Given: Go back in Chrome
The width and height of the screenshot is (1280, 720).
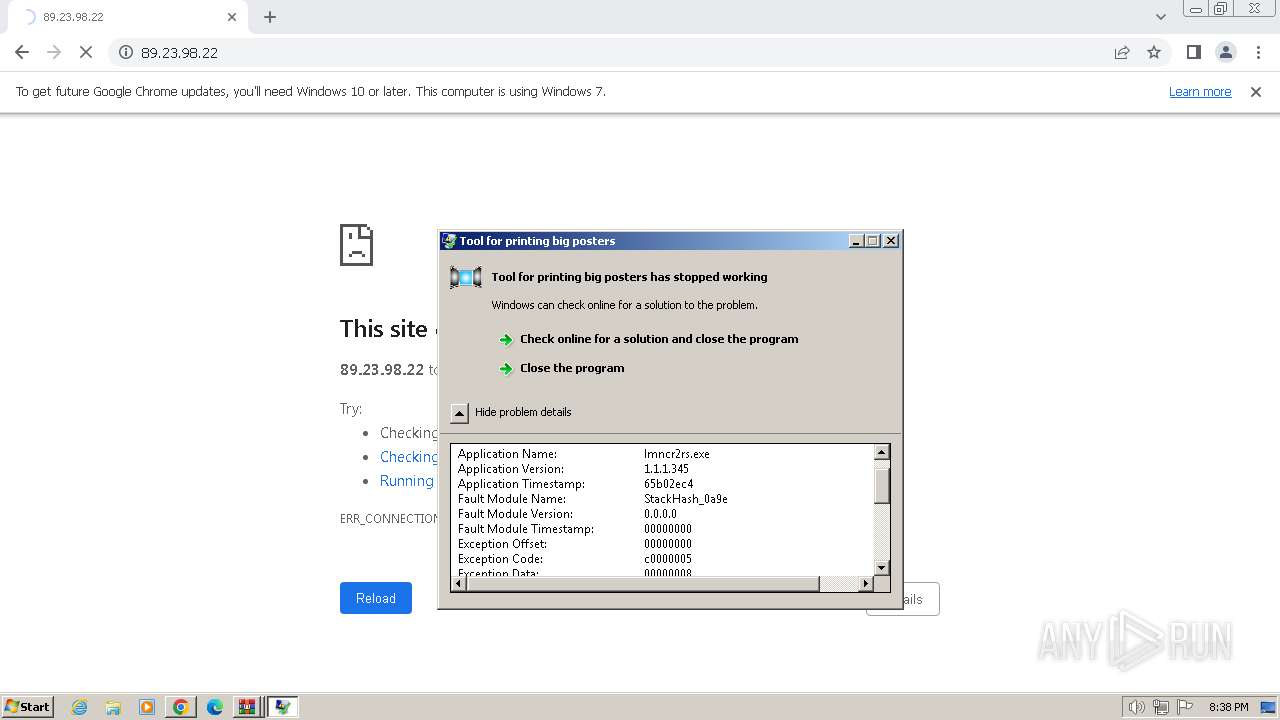Looking at the screenshot, I should click(22, 52).
